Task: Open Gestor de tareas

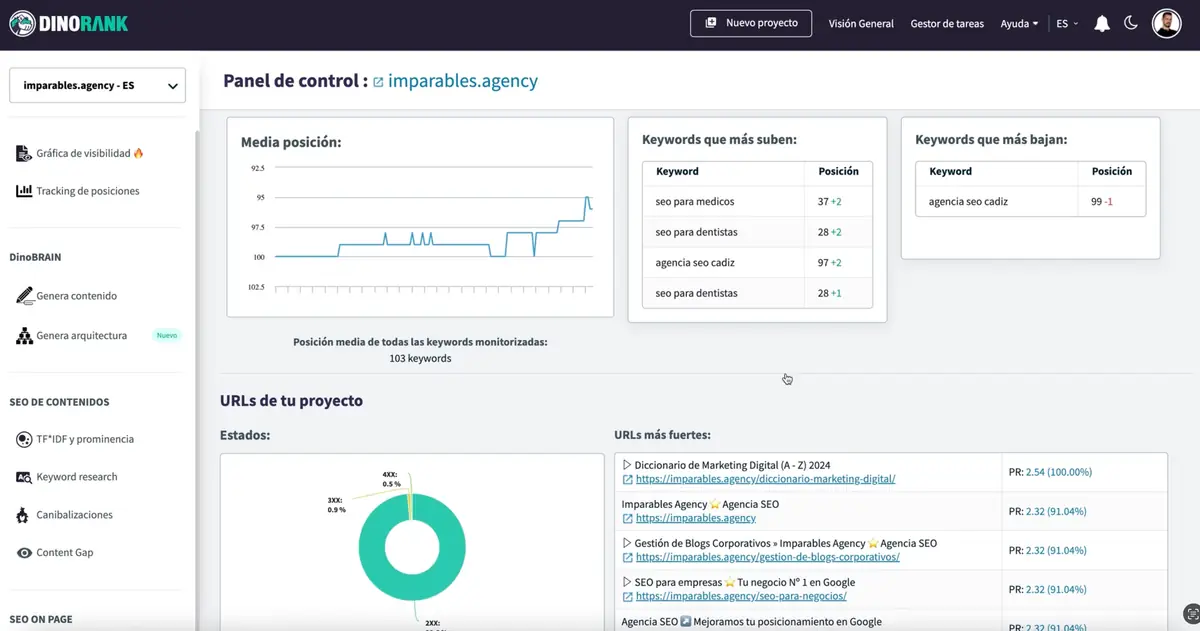Action: (x=947, y=23)
